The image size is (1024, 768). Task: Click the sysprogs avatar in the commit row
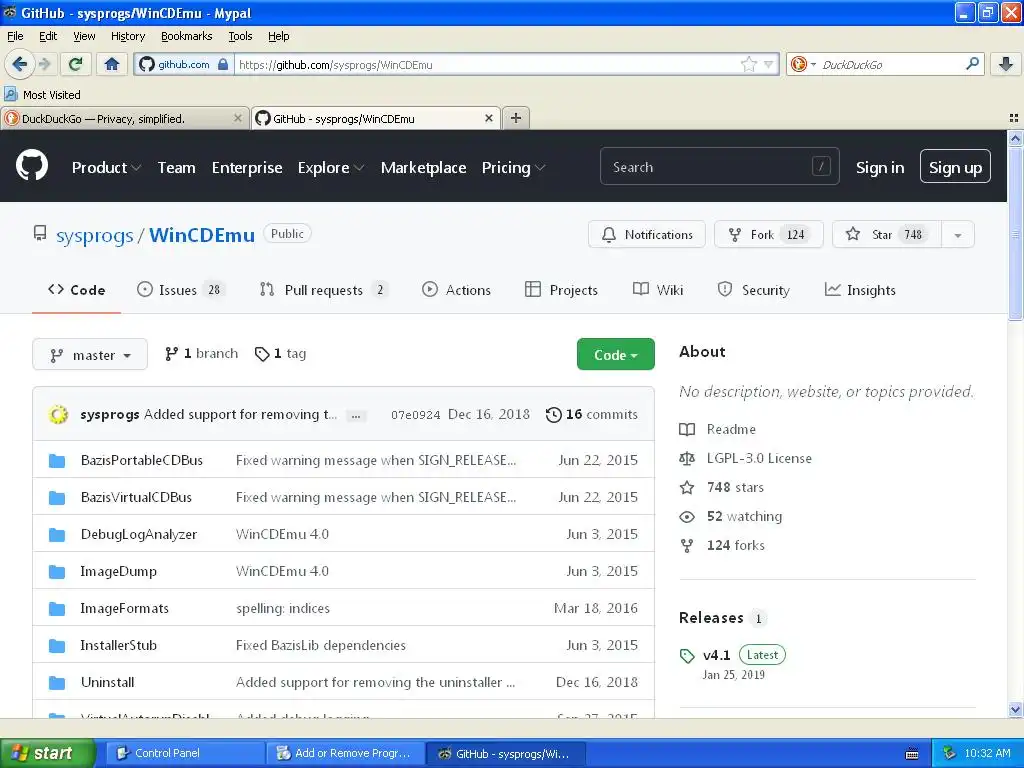[58, 414]
